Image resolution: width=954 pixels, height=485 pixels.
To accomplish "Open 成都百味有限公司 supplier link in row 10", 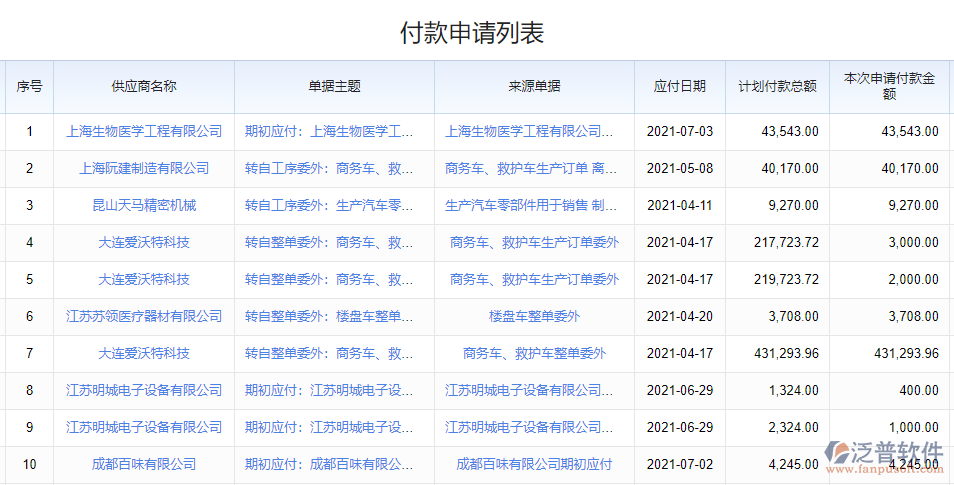I will point(144,464).
